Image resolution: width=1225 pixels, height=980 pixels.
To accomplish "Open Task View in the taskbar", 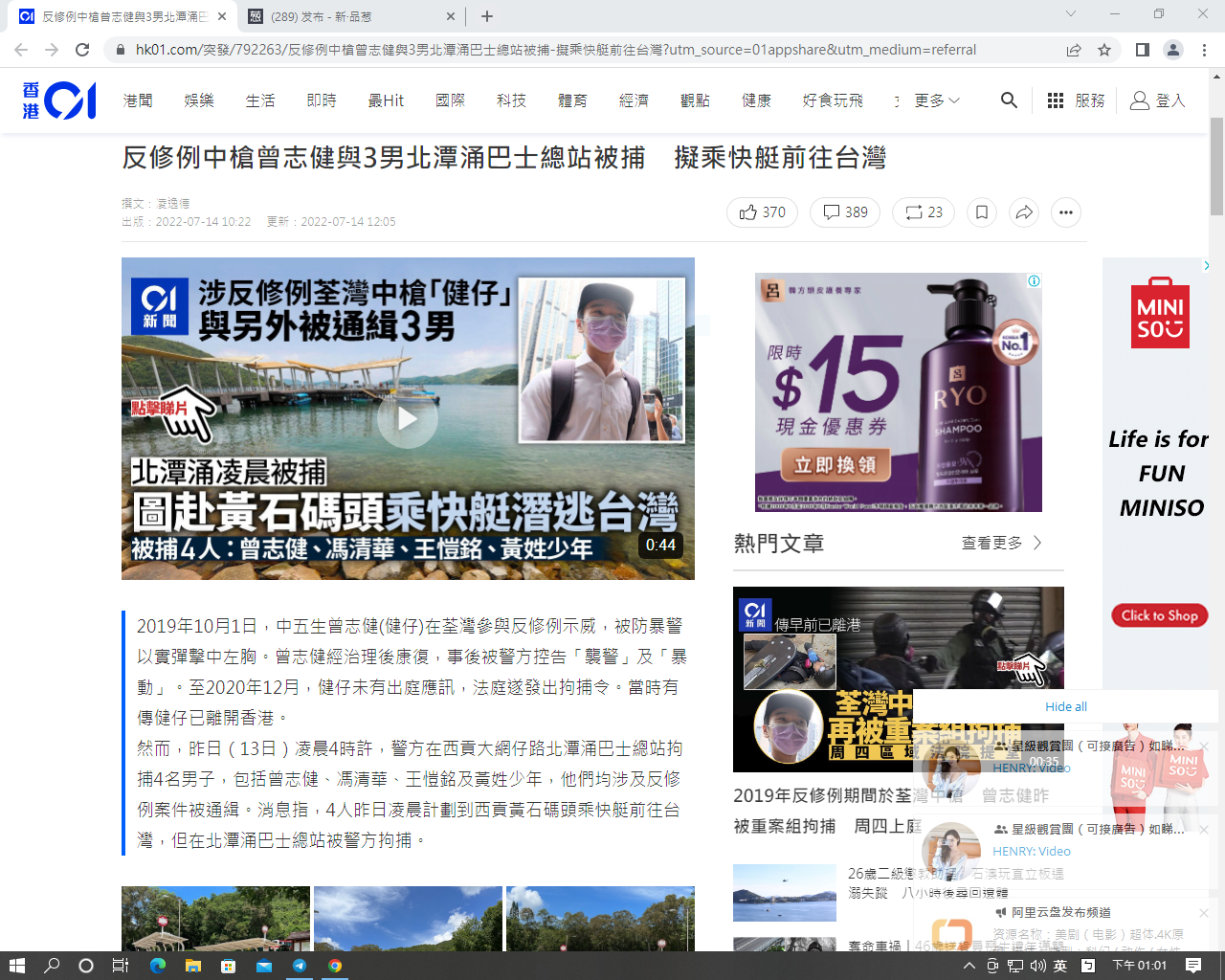I will point(121,966).
